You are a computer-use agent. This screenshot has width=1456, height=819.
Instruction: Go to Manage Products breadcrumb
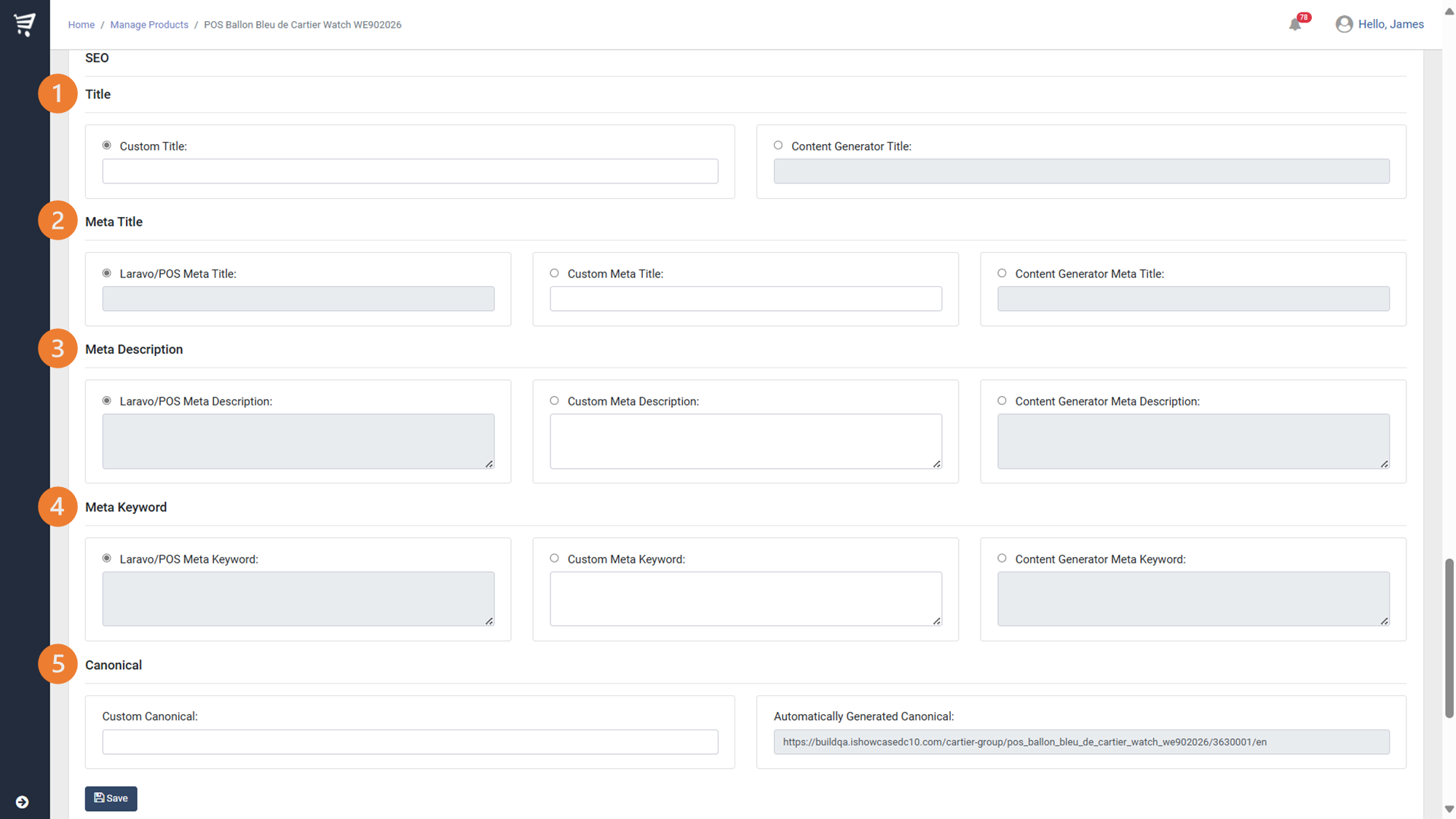[x=149, y=25]
